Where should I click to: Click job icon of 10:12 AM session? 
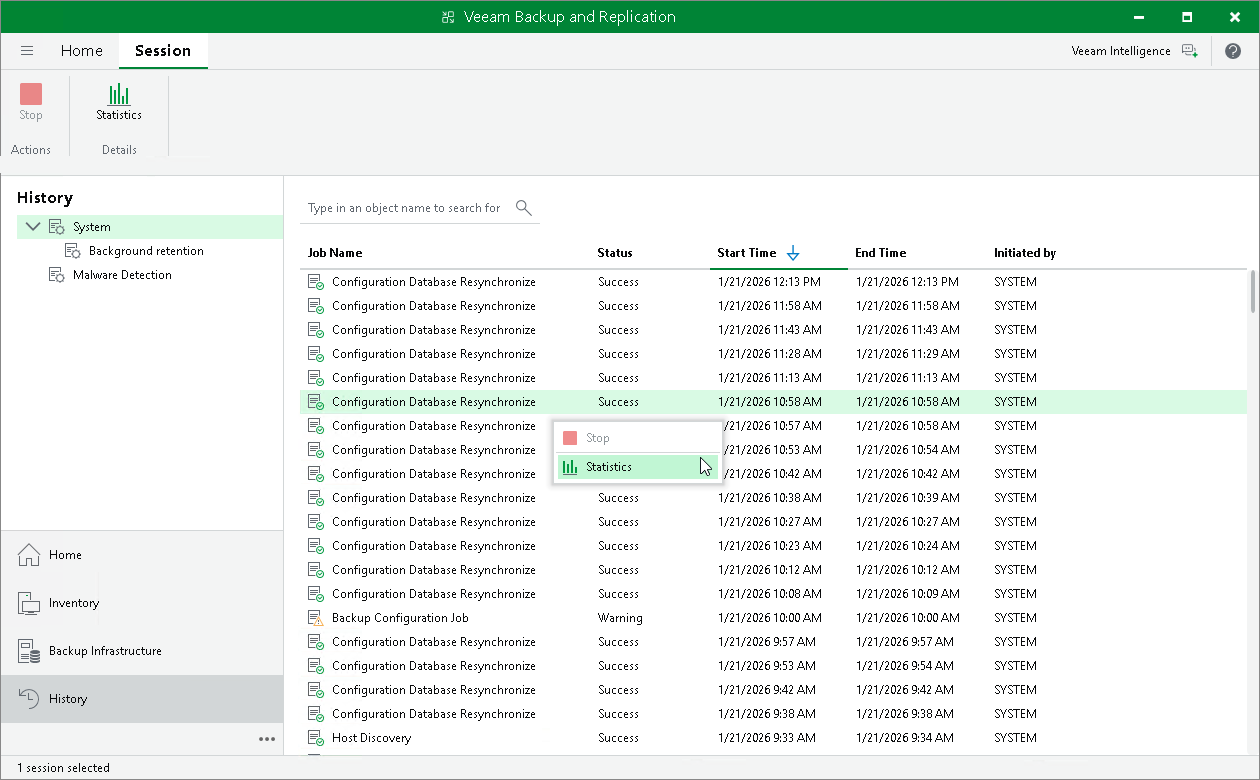316,570
